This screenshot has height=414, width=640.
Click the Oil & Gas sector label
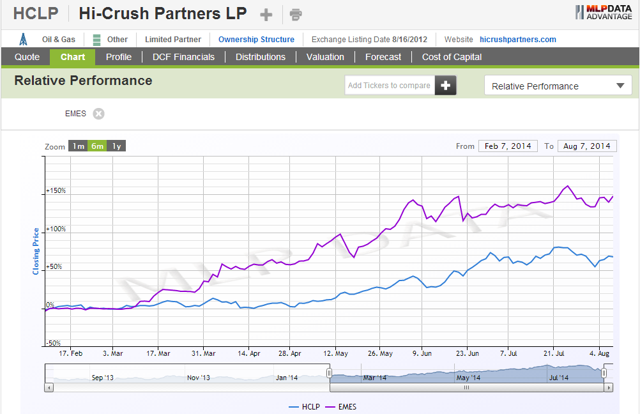58,39
